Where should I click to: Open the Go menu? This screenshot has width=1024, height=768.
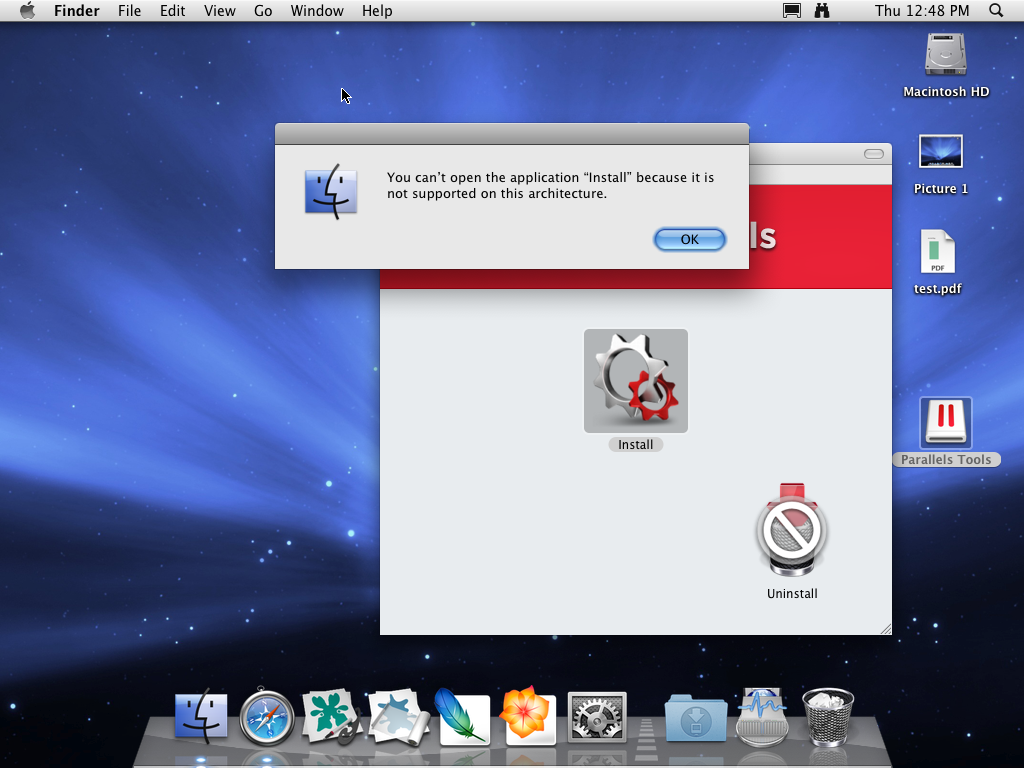click(x=263, y=11)
